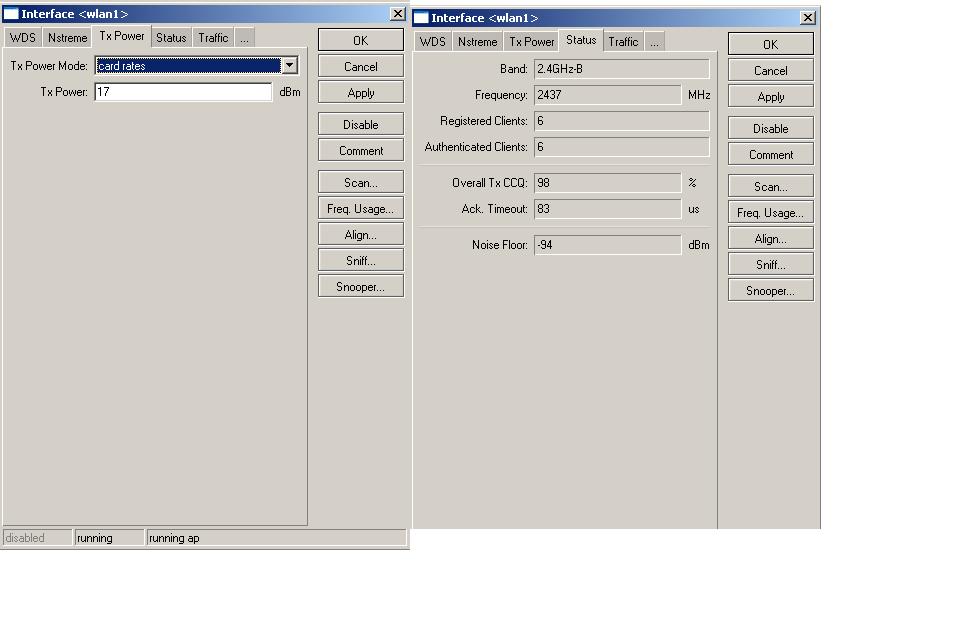Select the Registered Clients value field
Image resolution: width=962 pixels, height=626 pixels.
tap(621, 121)
